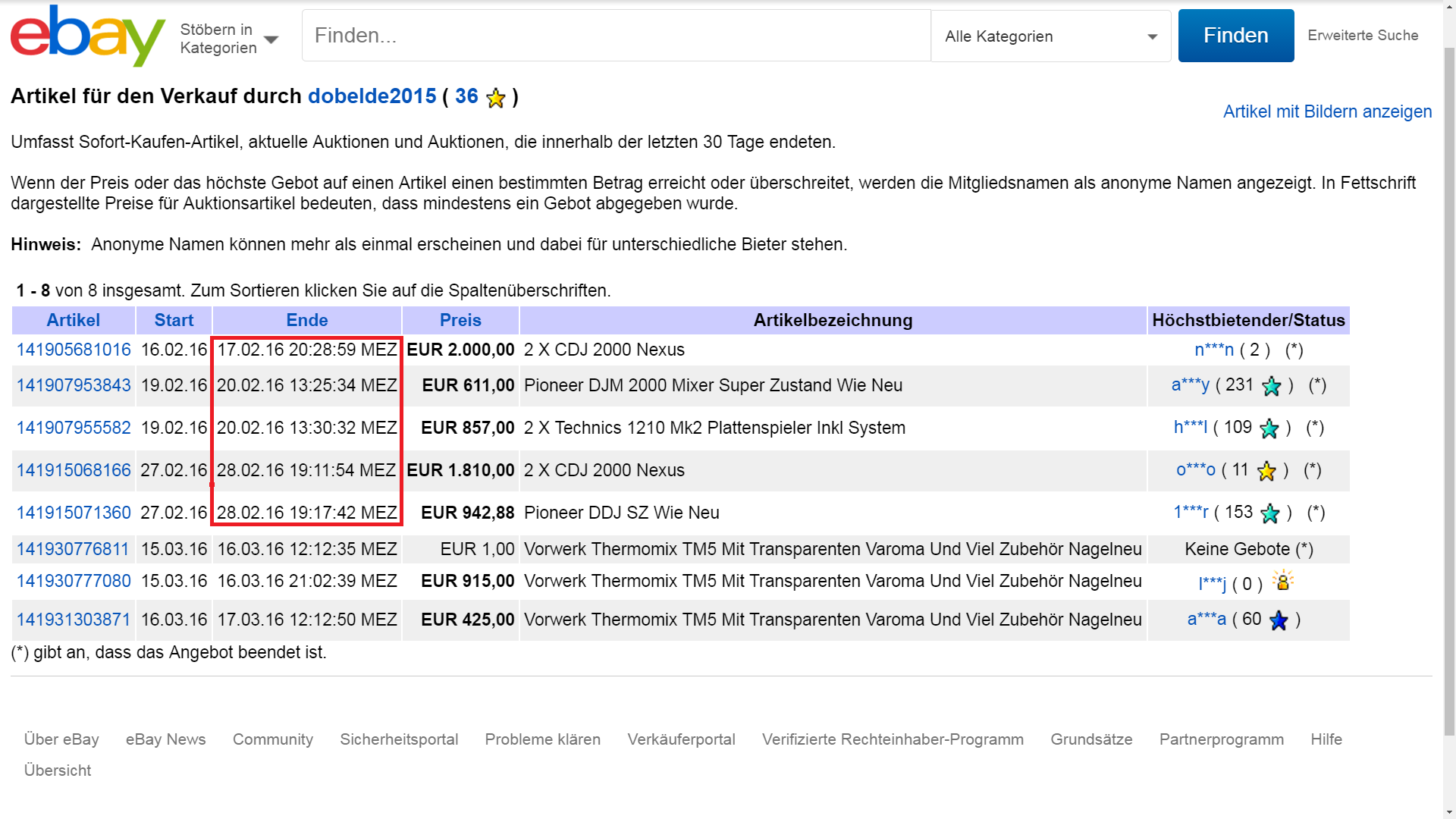Click the yellow star next to o***o
The image size is (1456, 819).
pos(1266,471)
